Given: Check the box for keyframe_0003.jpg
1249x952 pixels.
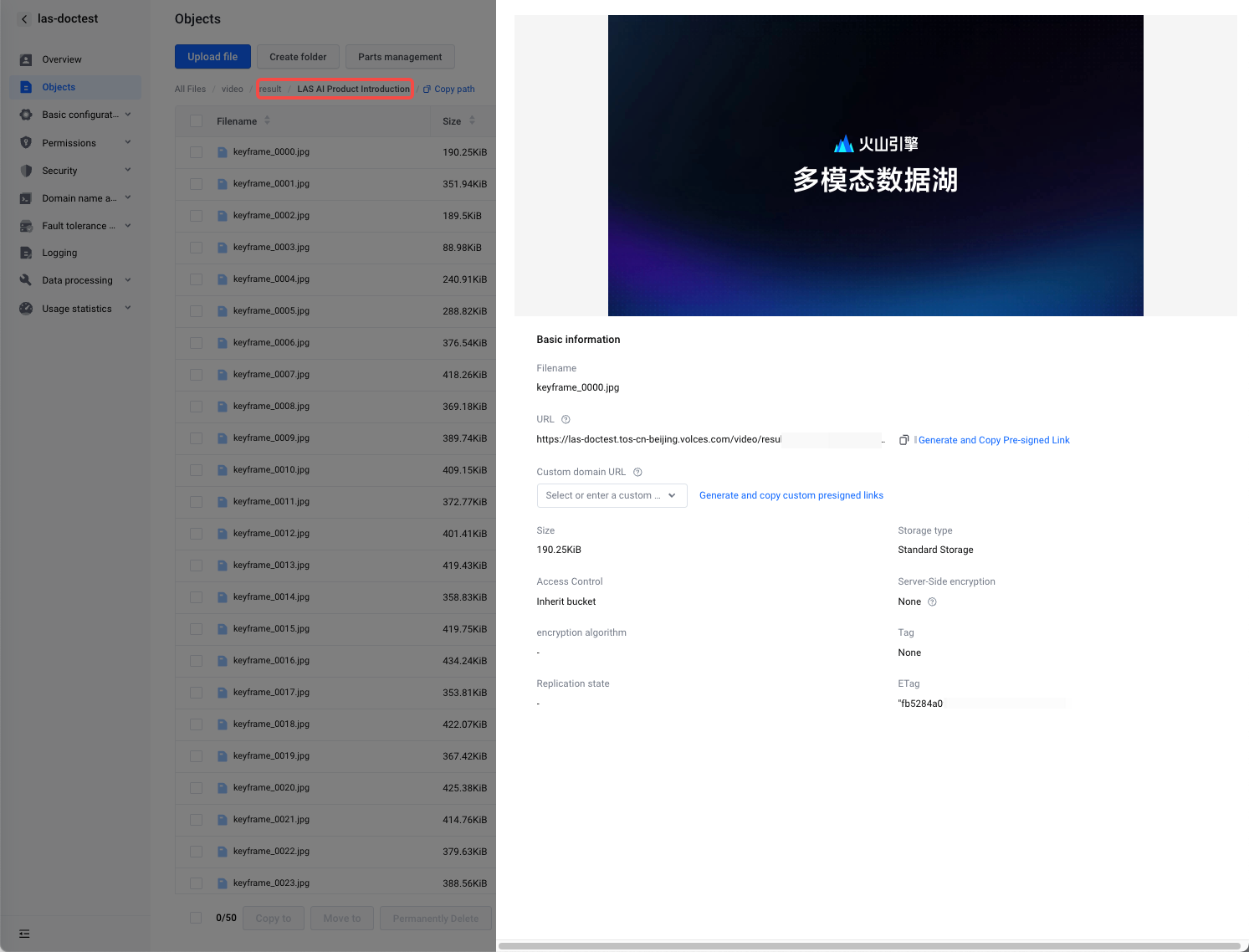Looking at the screenshot, I should click(x=196, y=248).
